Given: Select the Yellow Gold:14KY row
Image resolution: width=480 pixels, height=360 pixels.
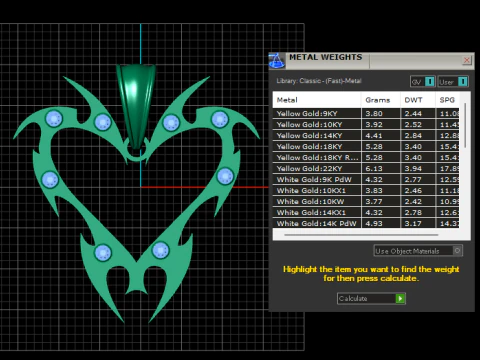Looking at the screenshot, I should (x=366, y=135).
